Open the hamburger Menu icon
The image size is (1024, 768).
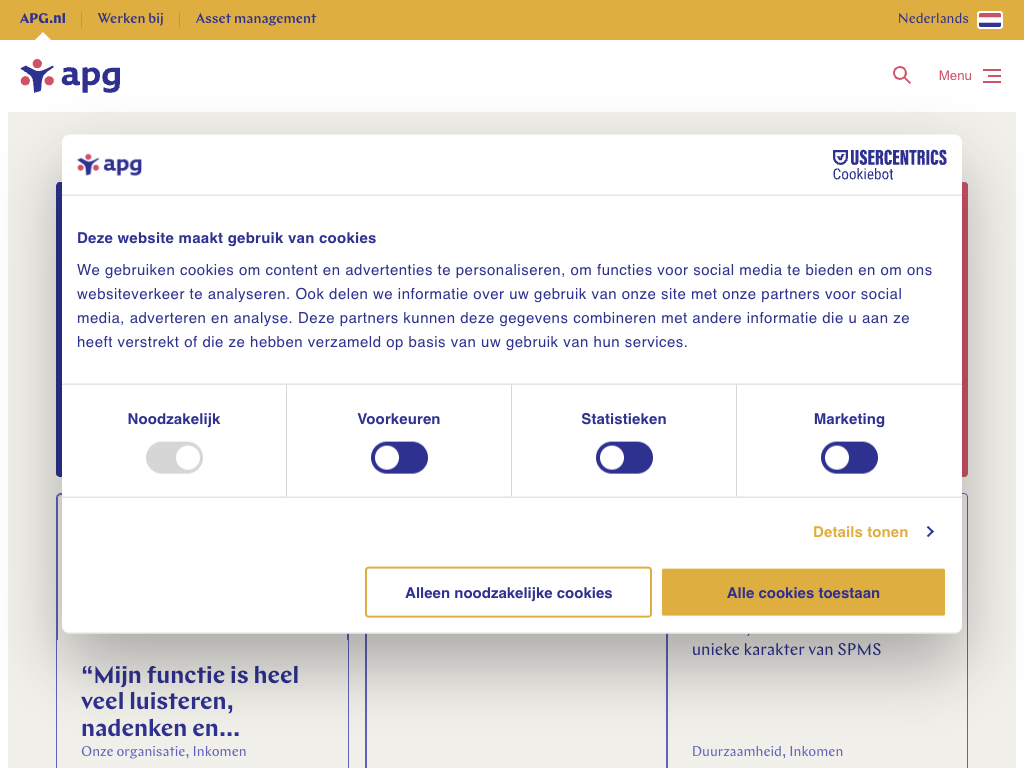point(991,76)
